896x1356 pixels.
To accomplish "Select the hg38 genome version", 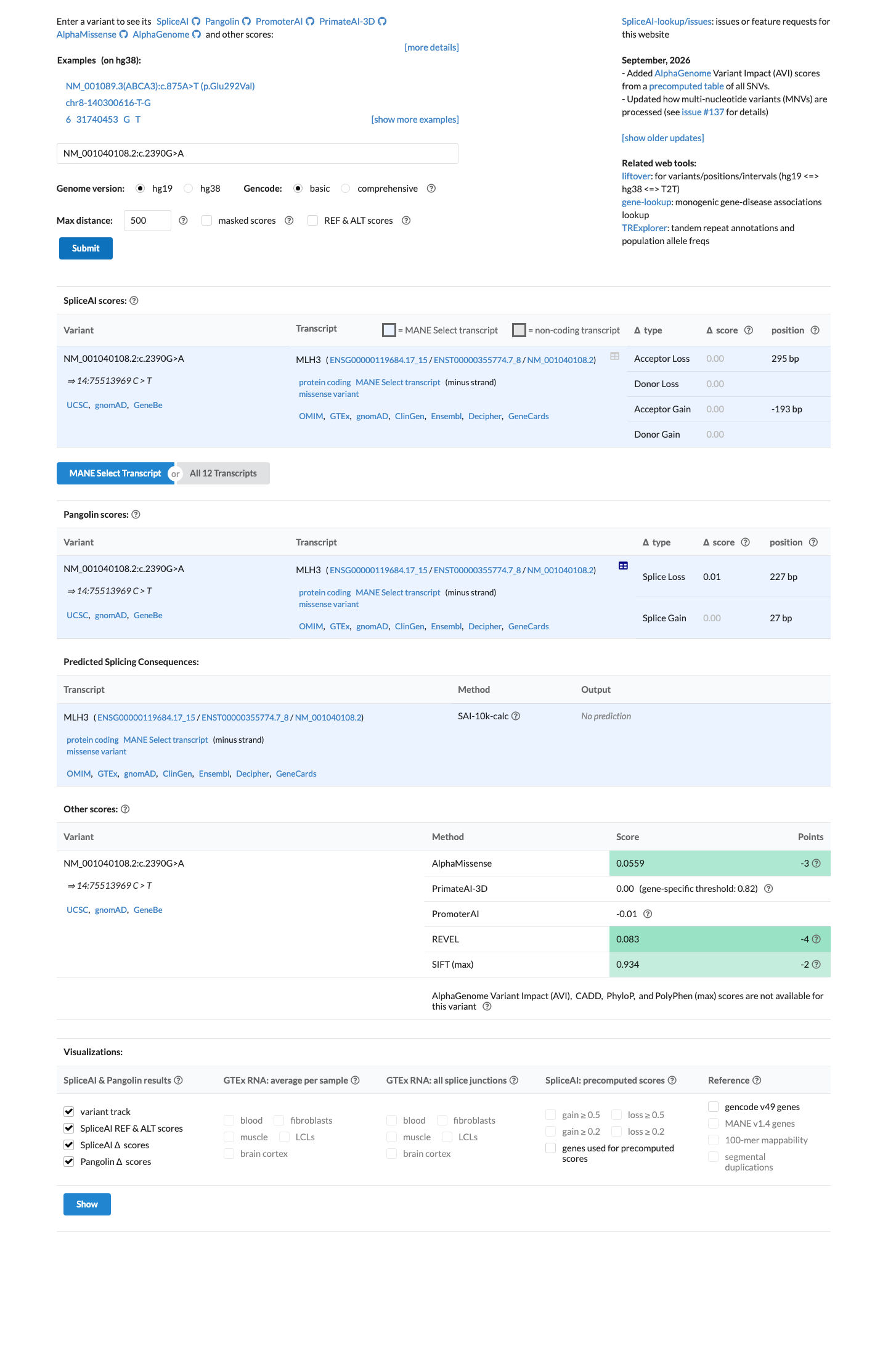I will (188, 189).
